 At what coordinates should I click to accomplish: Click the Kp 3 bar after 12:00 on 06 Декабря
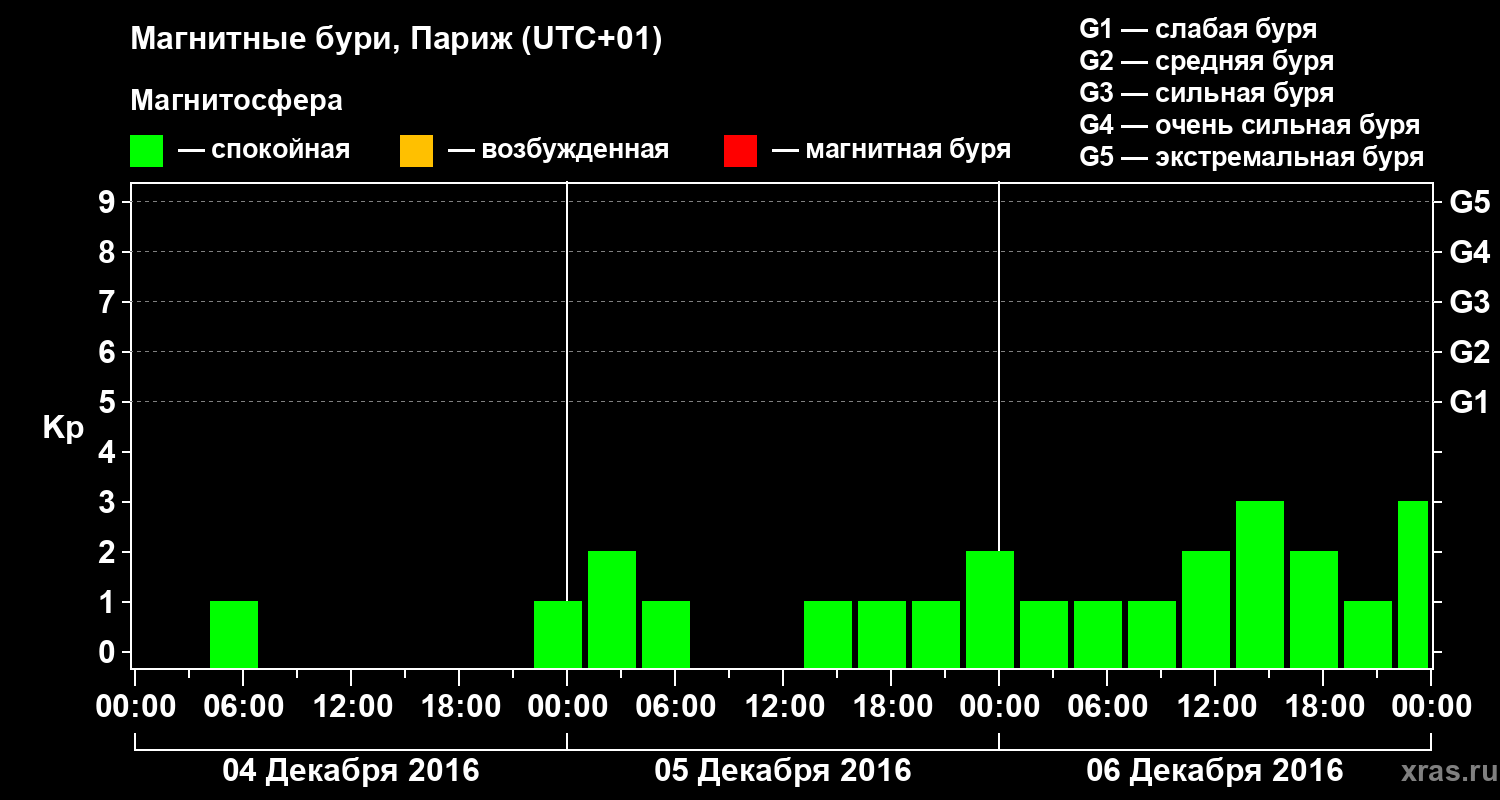(1260, 584)
